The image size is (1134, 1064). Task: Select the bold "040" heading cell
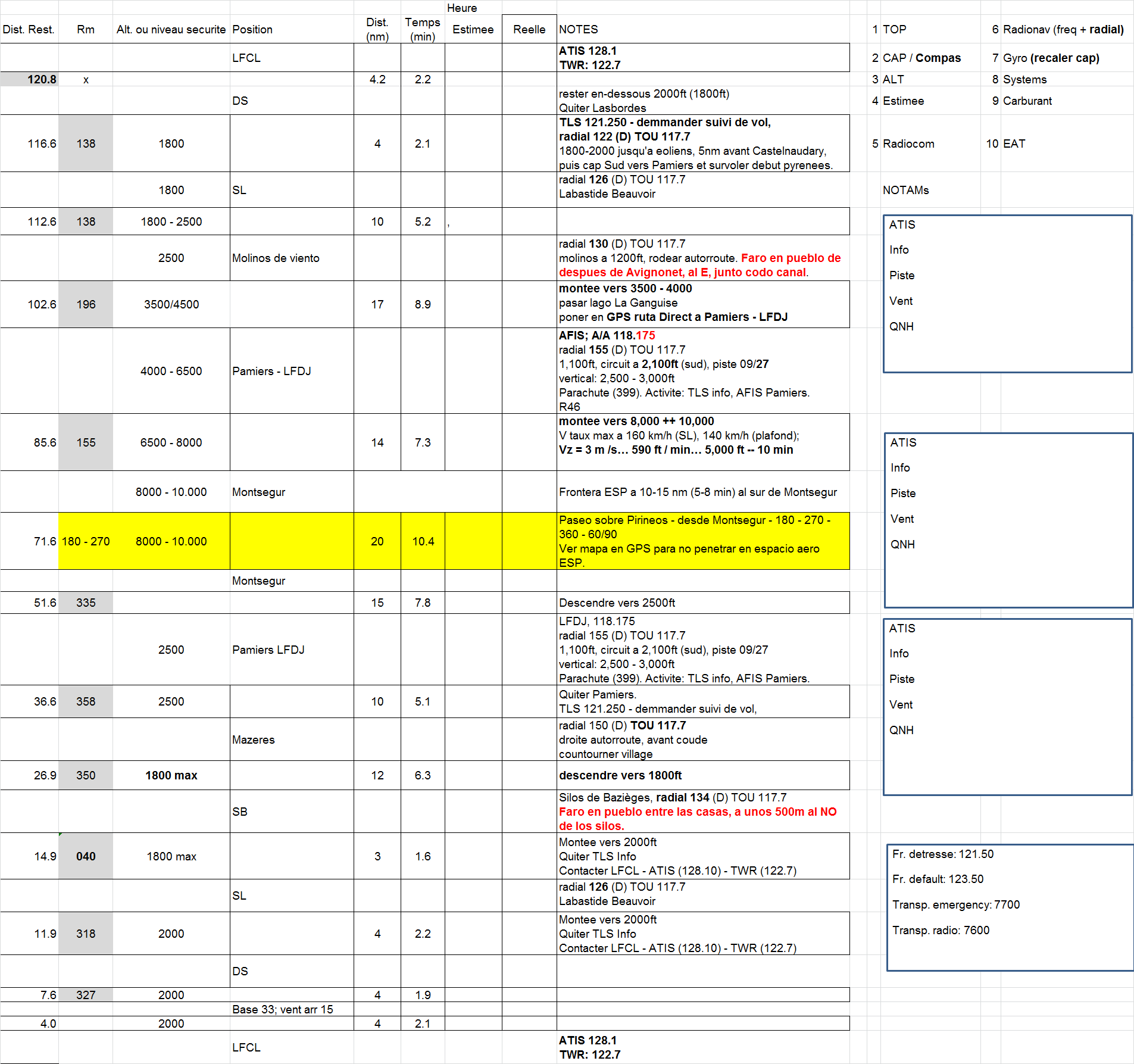coord(86,856)
